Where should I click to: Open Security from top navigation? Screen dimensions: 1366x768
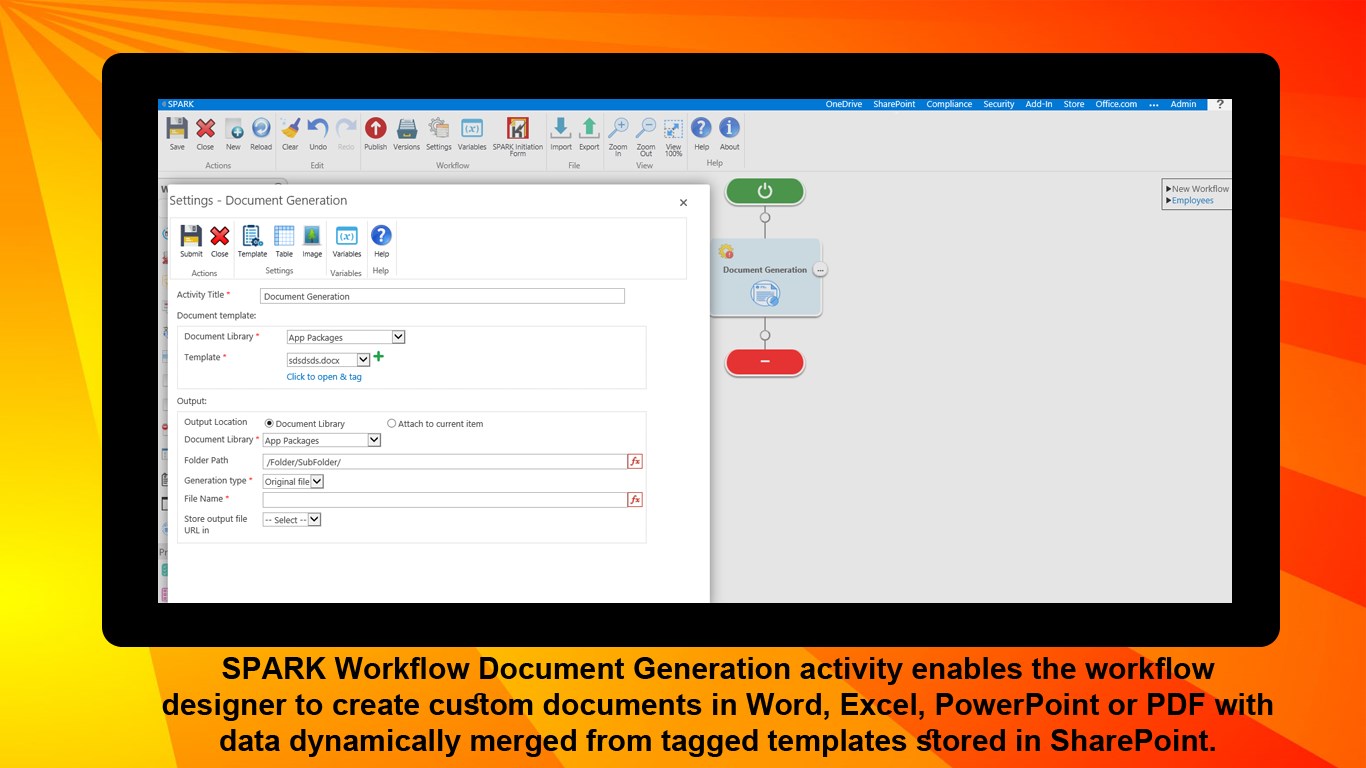coord(998,104)
